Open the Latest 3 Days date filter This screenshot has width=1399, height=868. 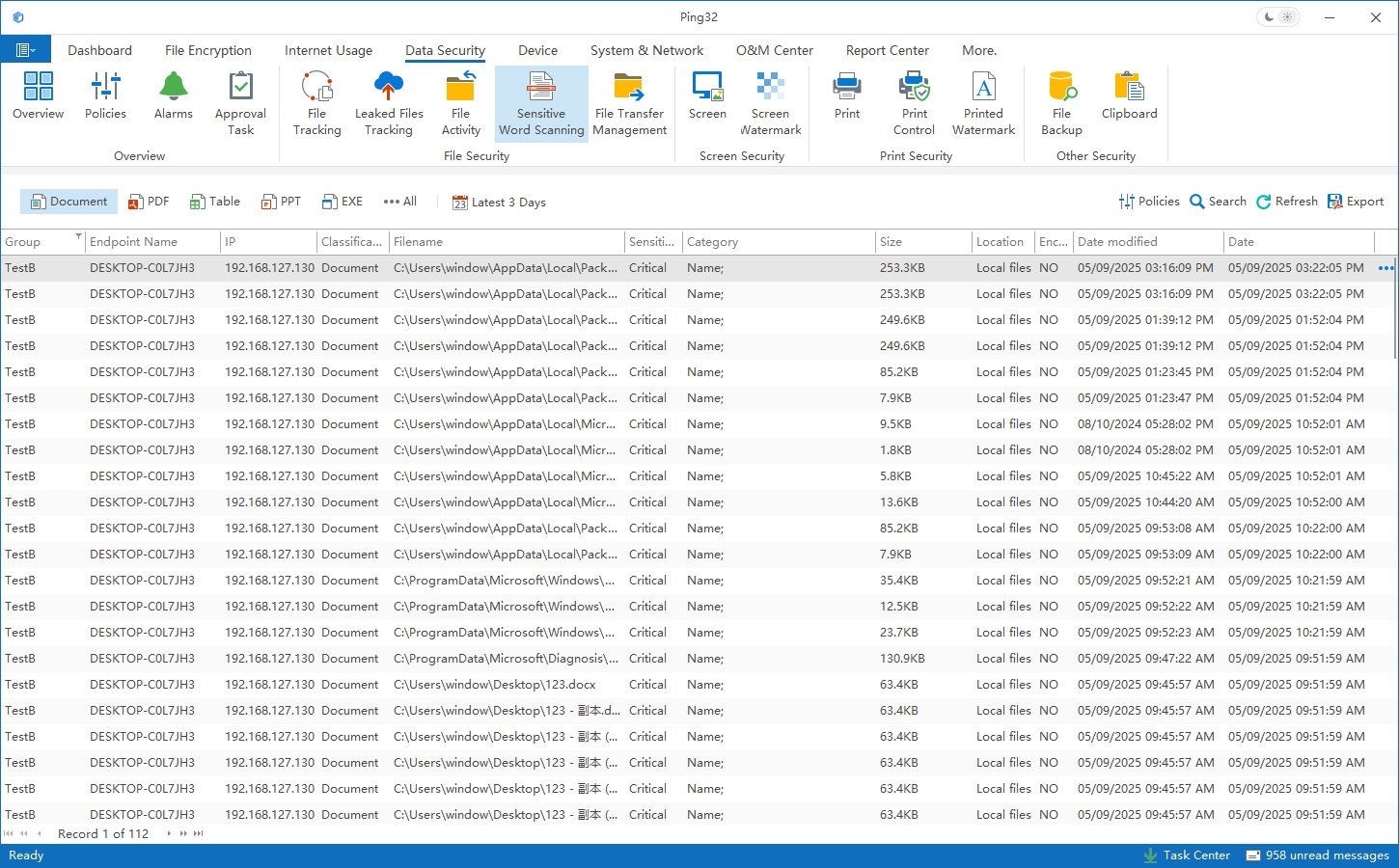click(499, 203)
